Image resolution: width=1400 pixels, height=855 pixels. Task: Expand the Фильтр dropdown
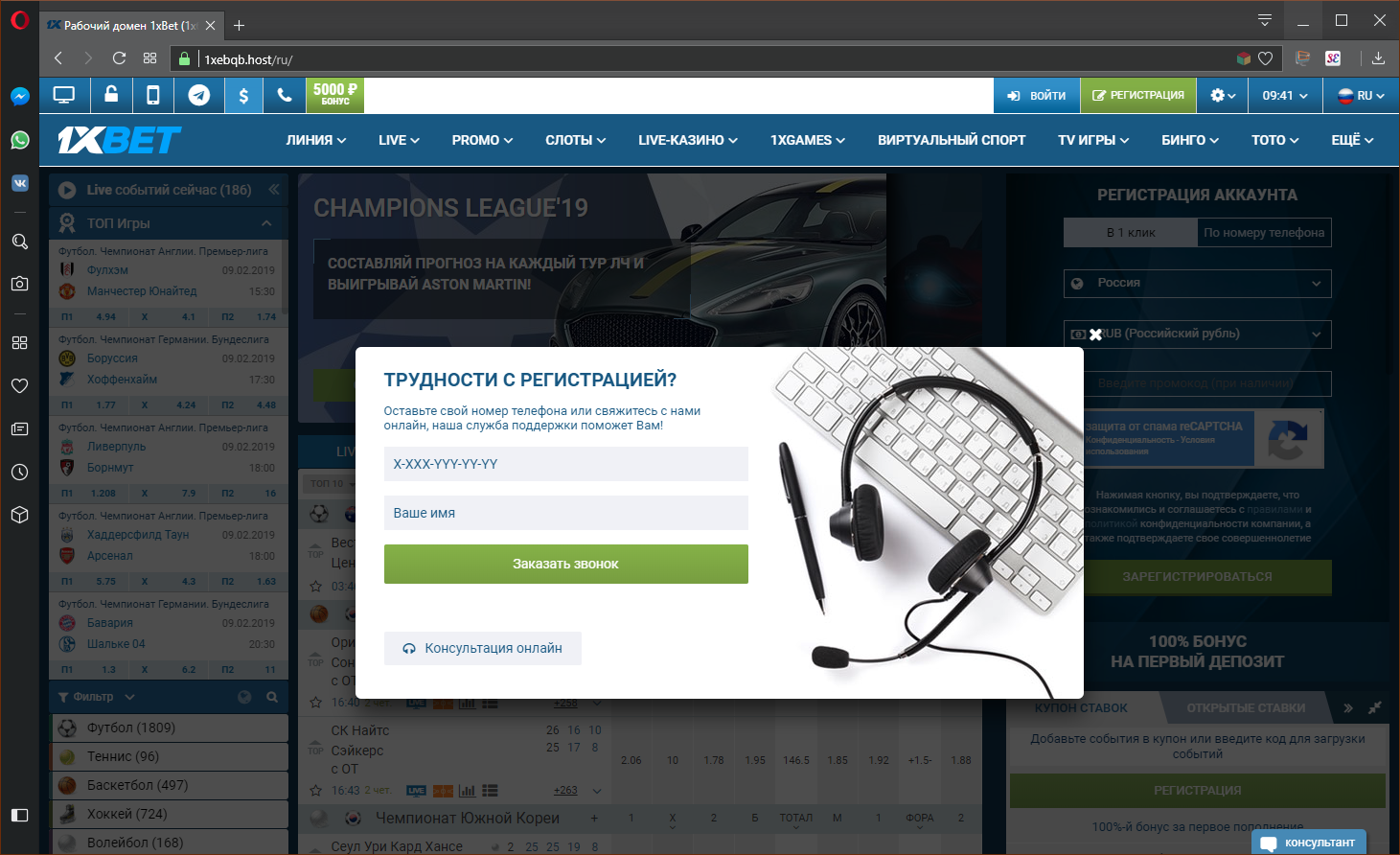click(97, 697)
